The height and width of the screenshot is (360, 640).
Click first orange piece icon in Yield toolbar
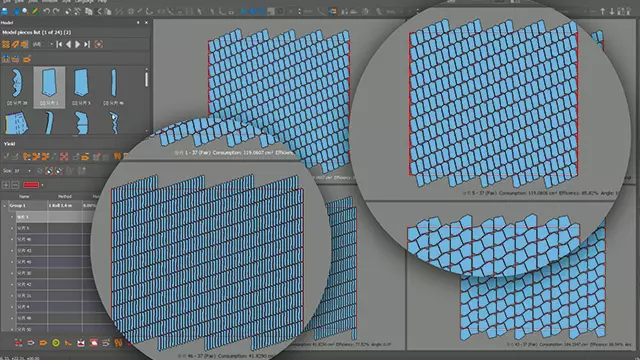27,156
